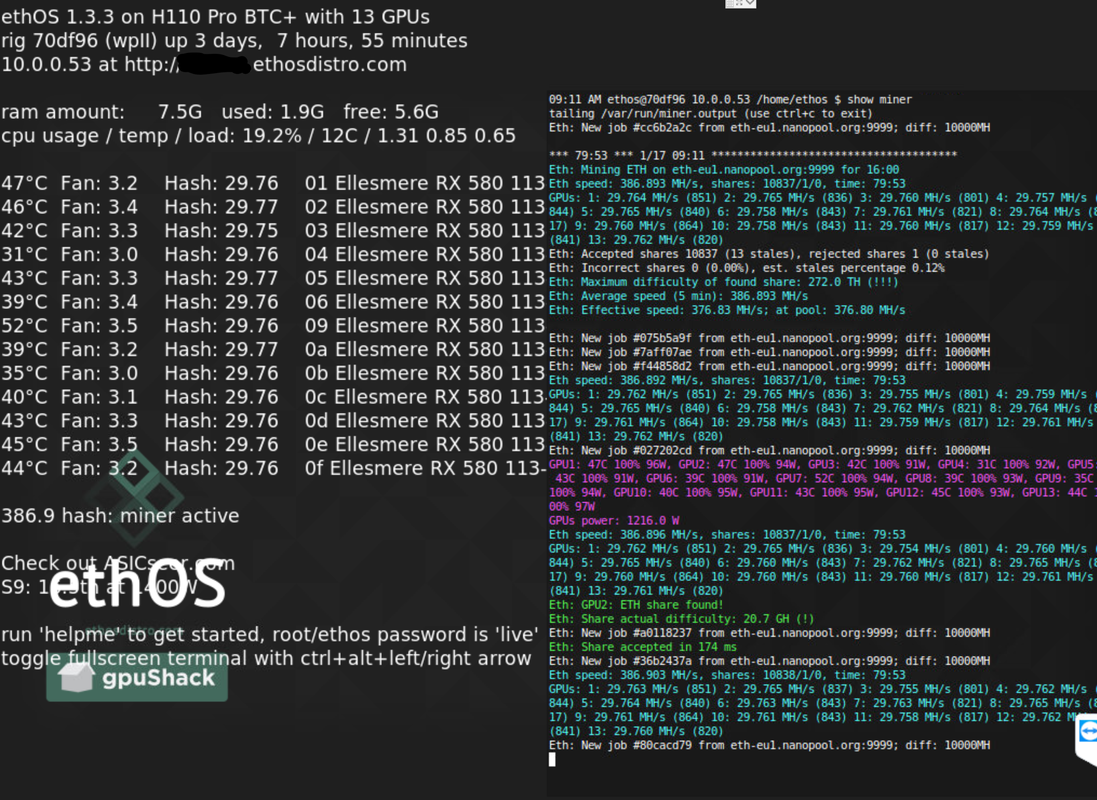Click the ethosdistro.com address text
The image size is (1097, 800).
330,64
